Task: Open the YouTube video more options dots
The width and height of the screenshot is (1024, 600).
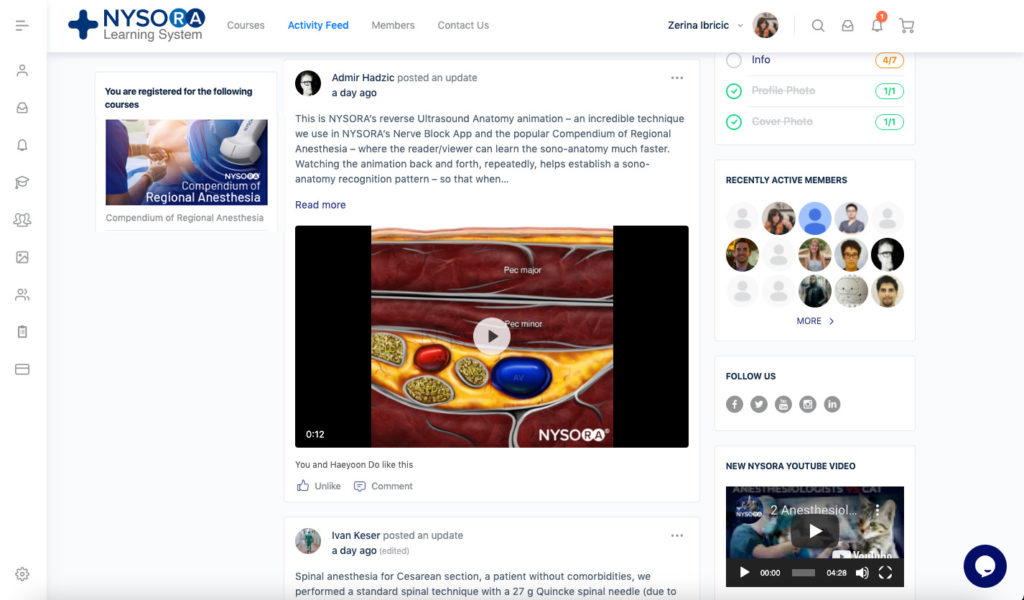Action: click(x=877, y=509)
